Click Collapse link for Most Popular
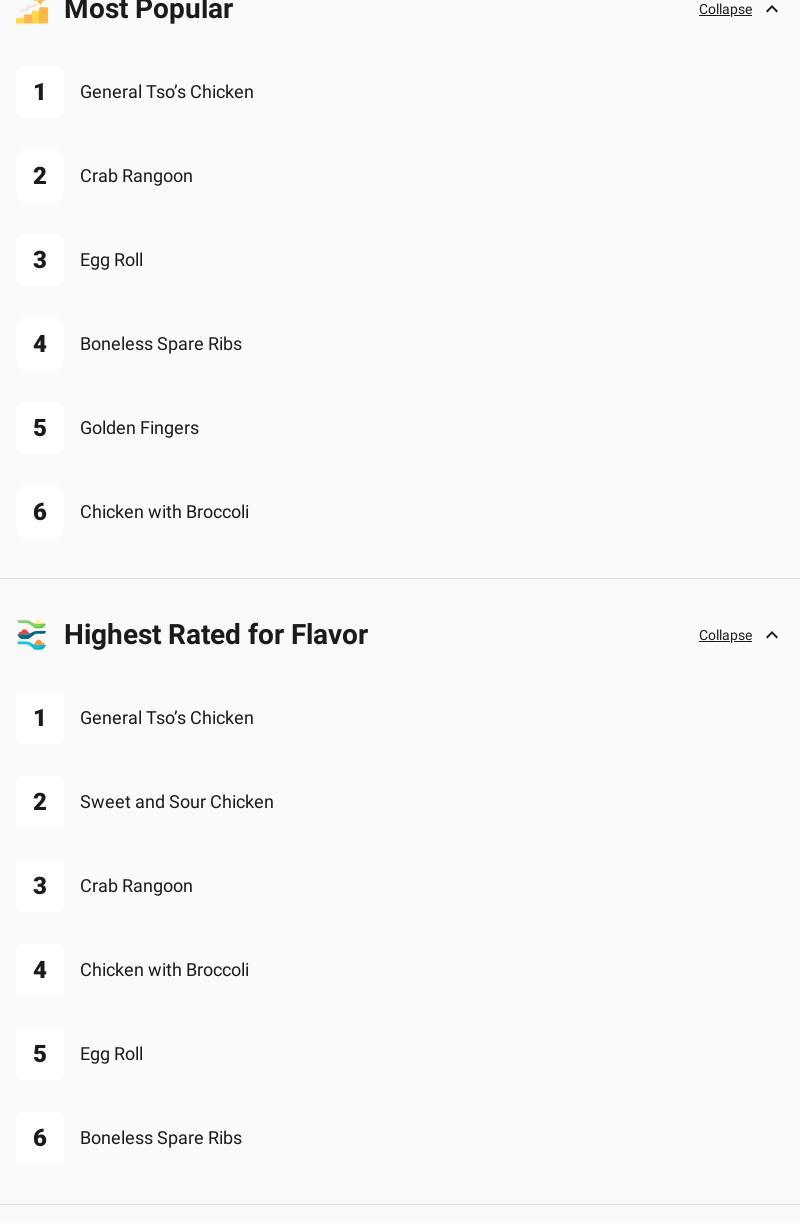The height and width of the screenshot is (1223, 800). (x=725, y=9)
